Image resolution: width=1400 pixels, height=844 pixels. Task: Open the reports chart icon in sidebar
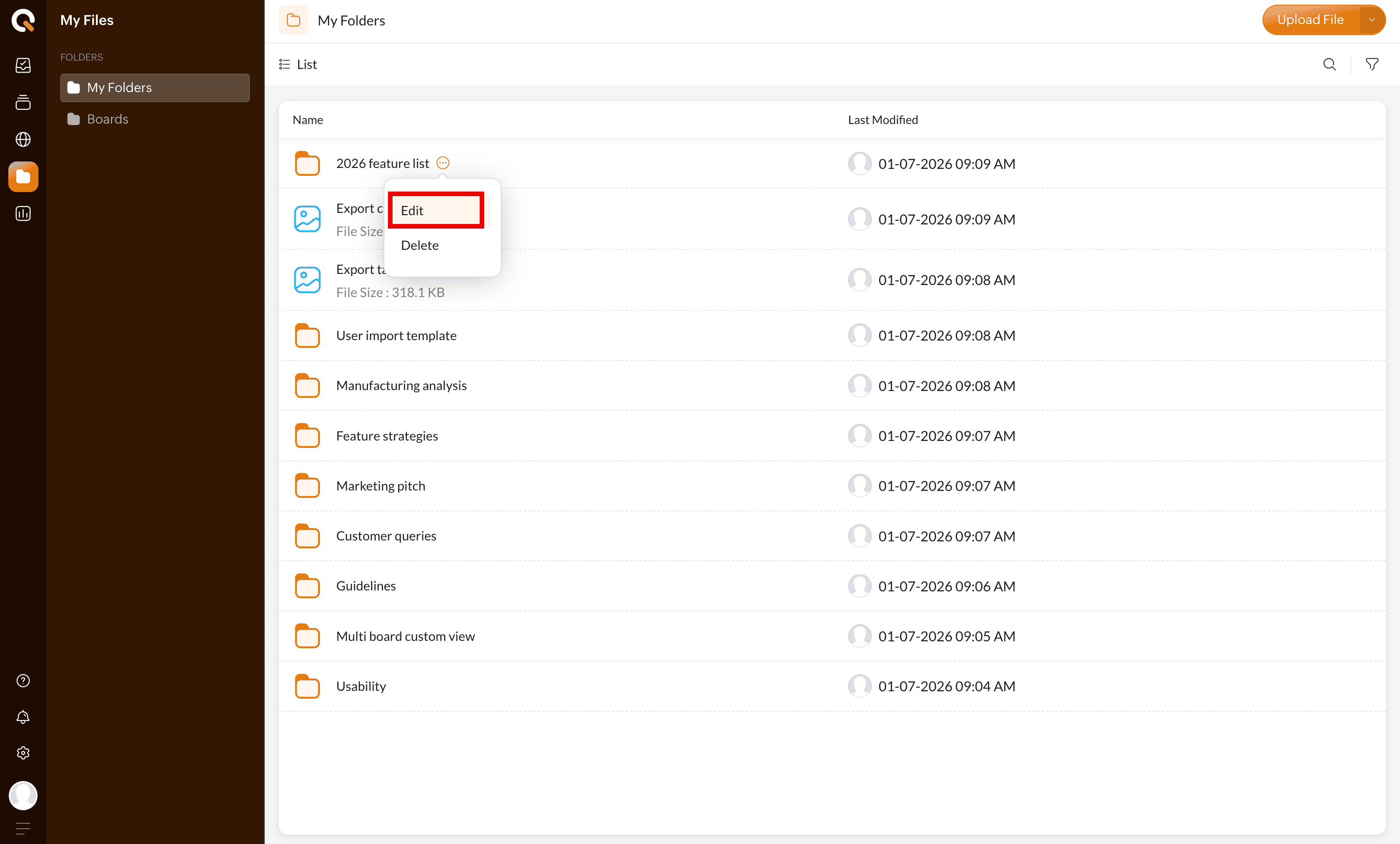23,214
